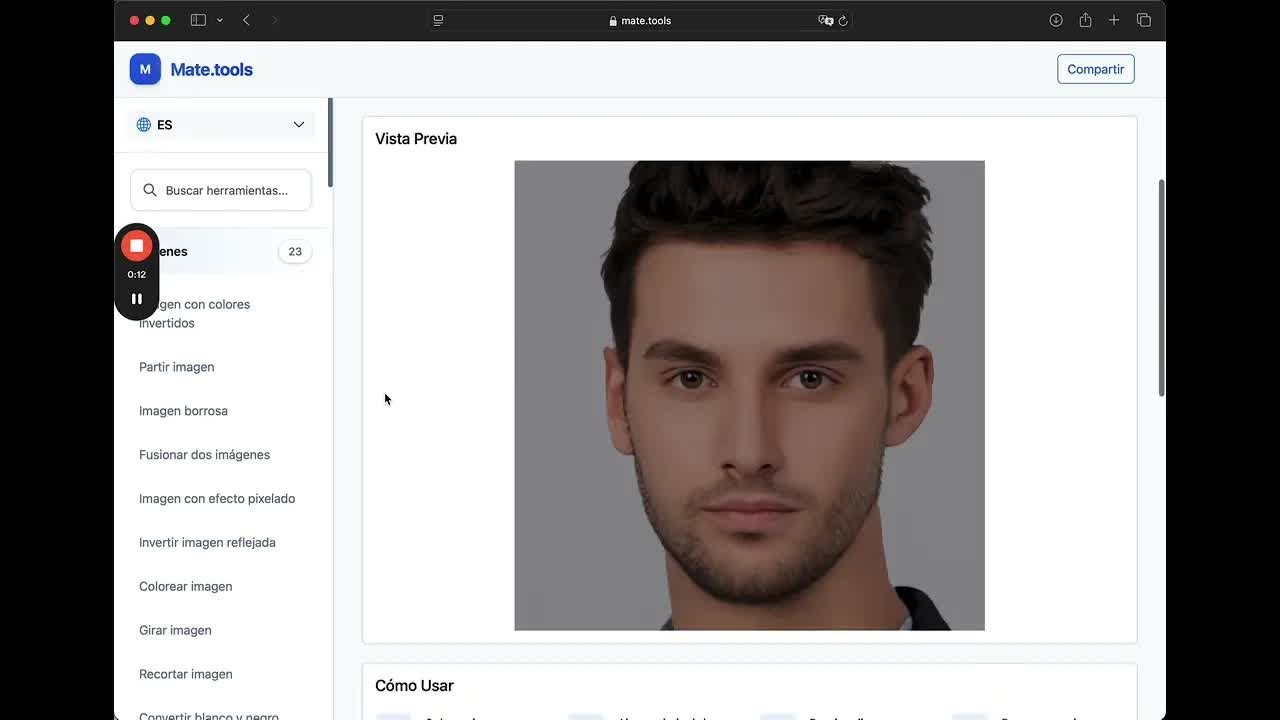Viewport: 1280px width, 720px height.
Task: Open the Colorear imagen tool
Action: [x=185, y=587]
